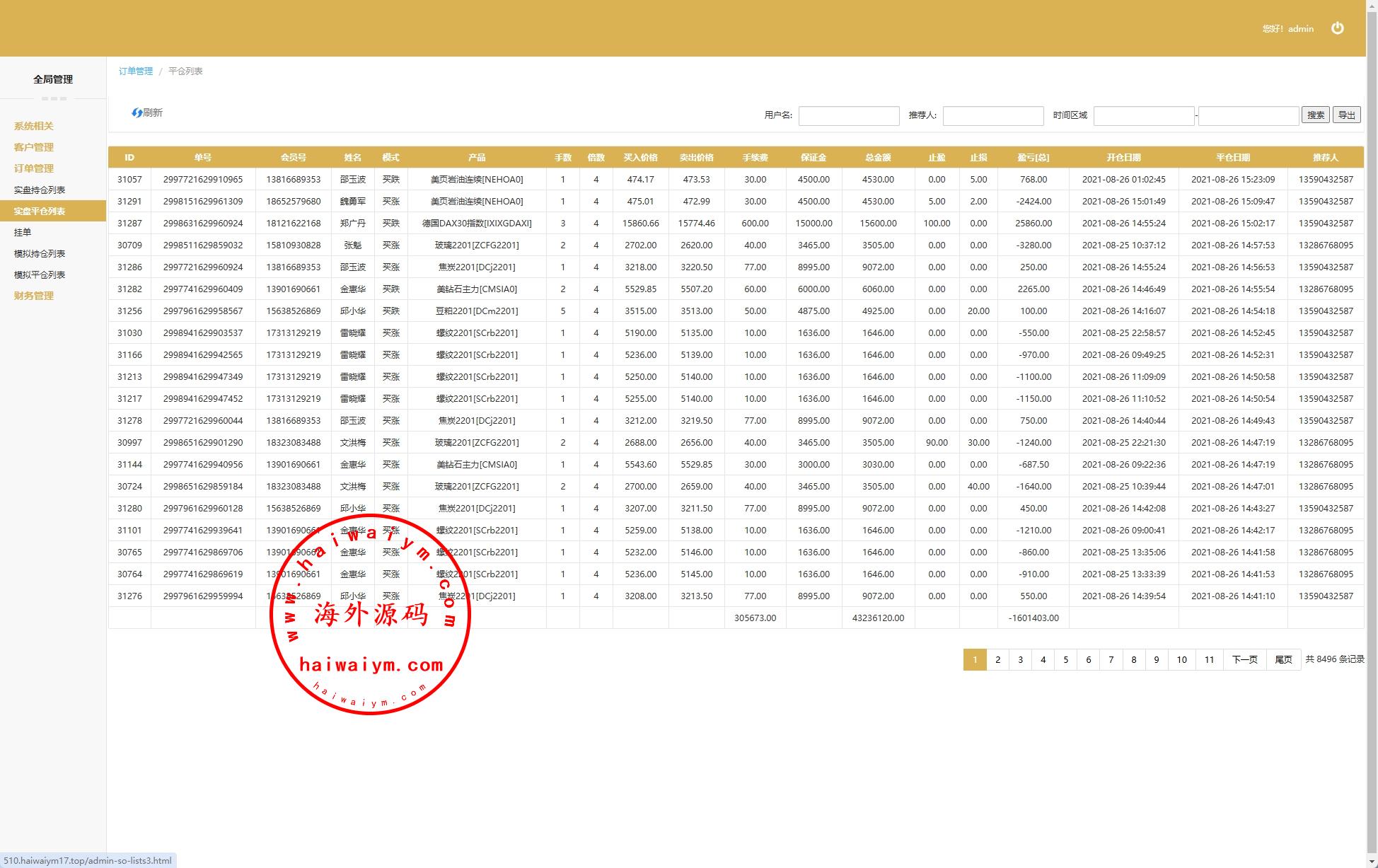
Task: Click the 搜索 search button
Action: pyautogui.click(x=1315, y=115)
